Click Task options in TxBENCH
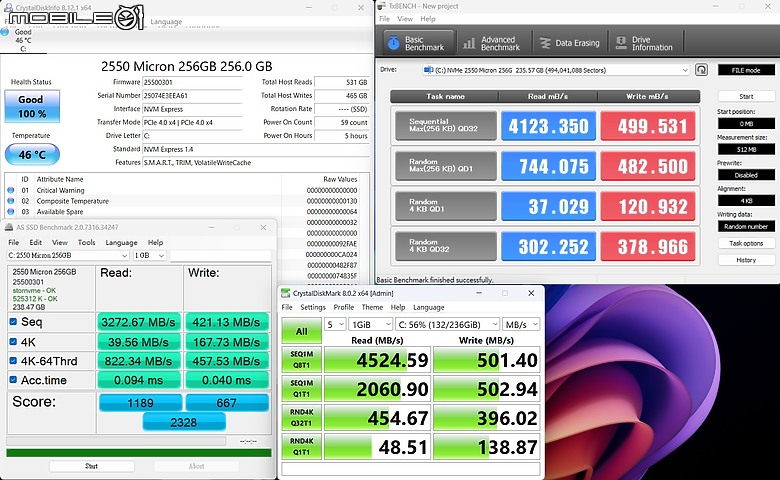780x480 pixels. [746, 243]
